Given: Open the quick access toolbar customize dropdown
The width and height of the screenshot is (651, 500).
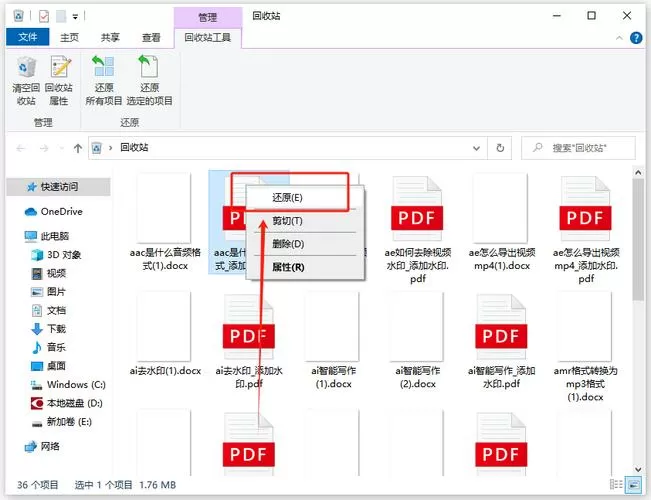Looking at the screenshot, I should (75, 17).
